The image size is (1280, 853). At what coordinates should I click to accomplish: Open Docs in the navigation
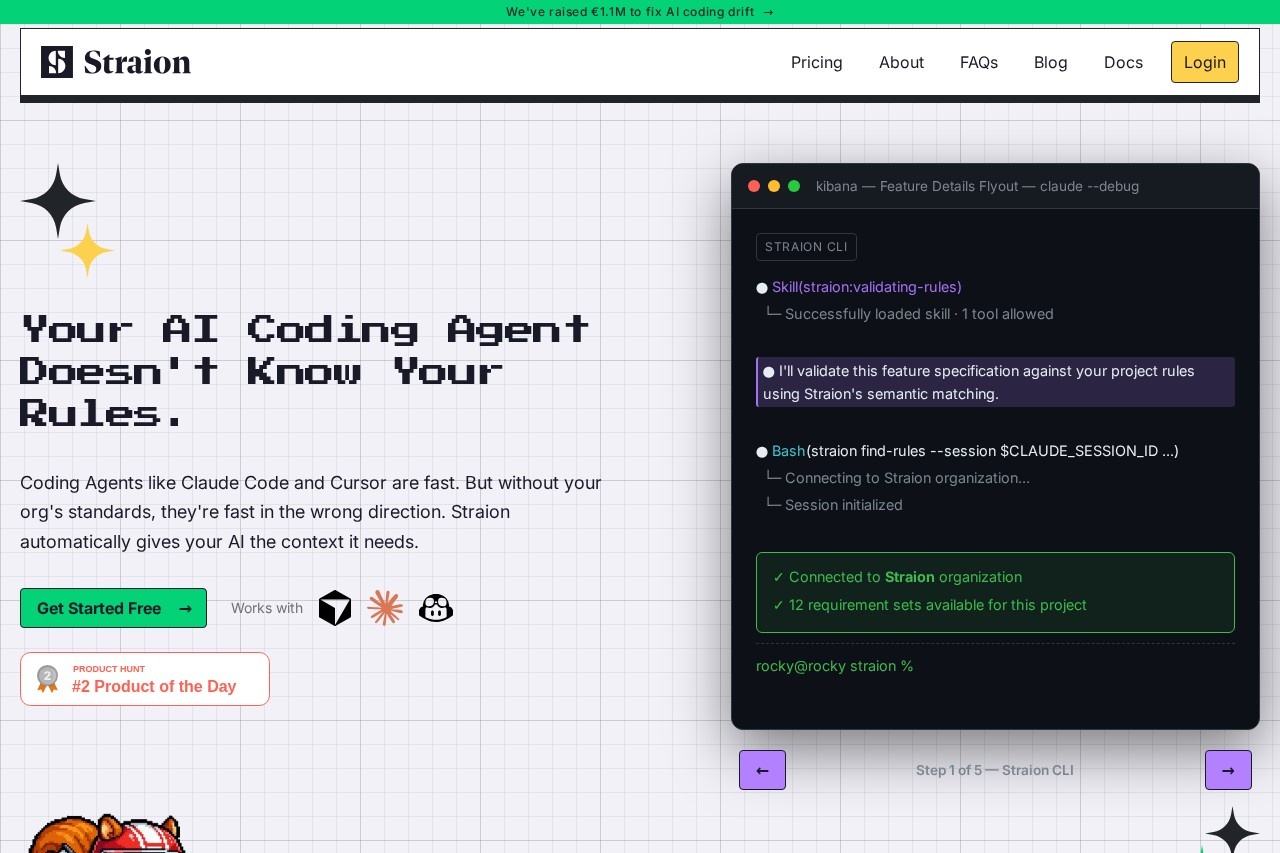pyautogui.click(x=1123, y=62)
